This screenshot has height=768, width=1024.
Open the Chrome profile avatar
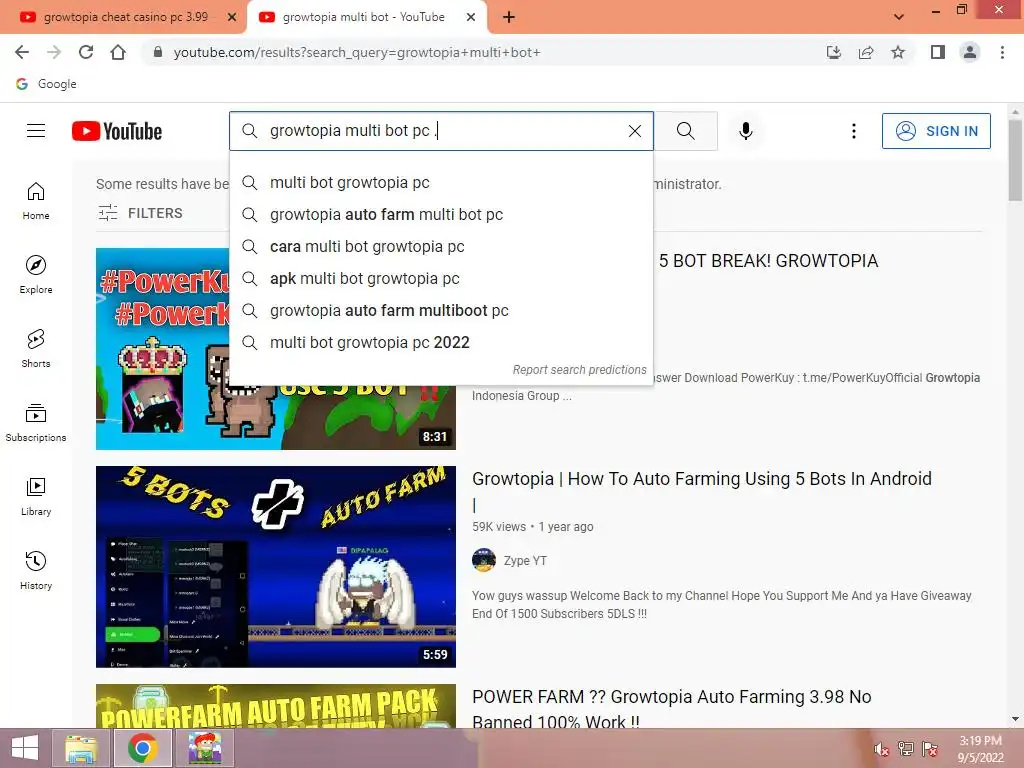click(x=970, y=52)
